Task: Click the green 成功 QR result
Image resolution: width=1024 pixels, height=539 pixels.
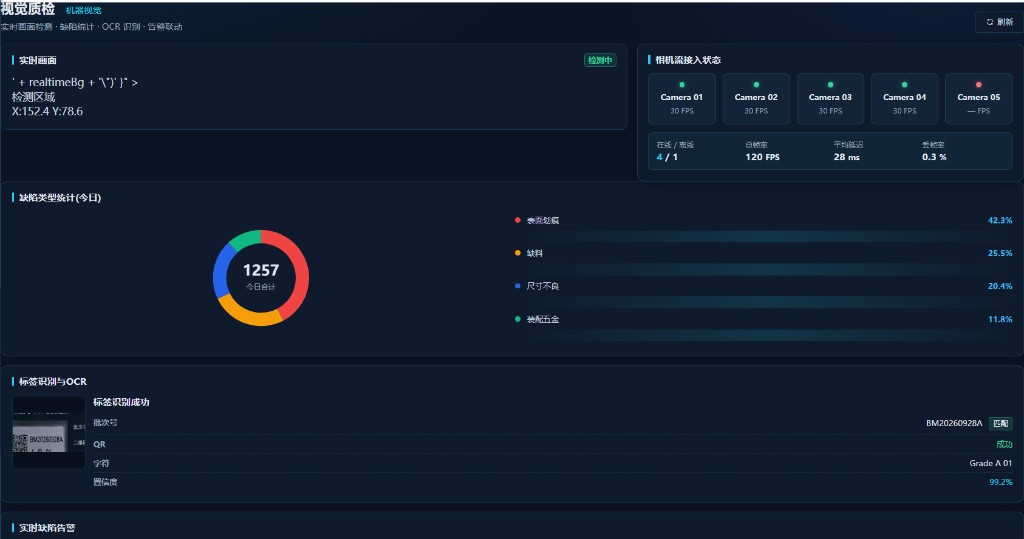Action: [1004, 444]
